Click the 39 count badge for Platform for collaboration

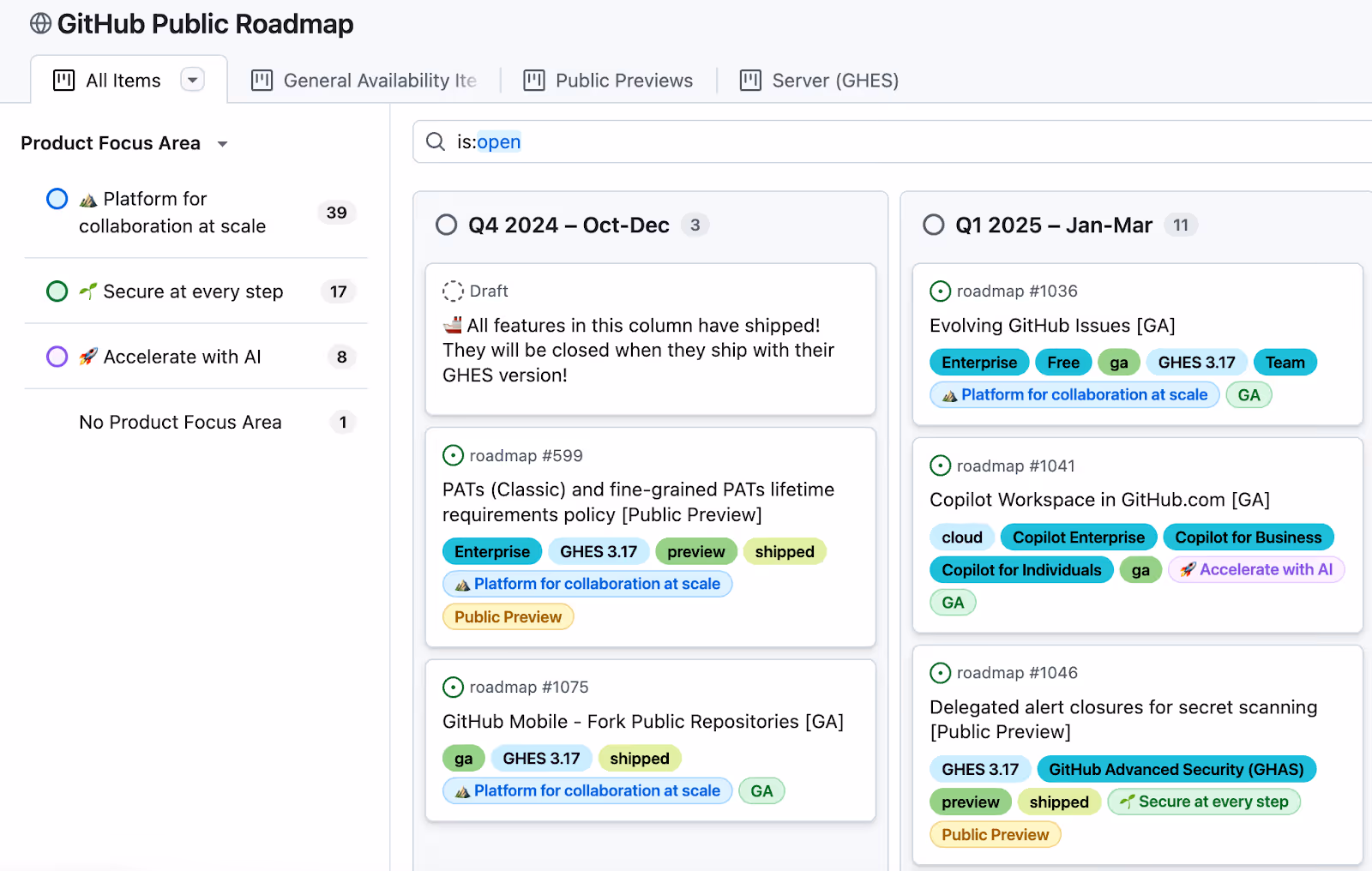(336, 213)
